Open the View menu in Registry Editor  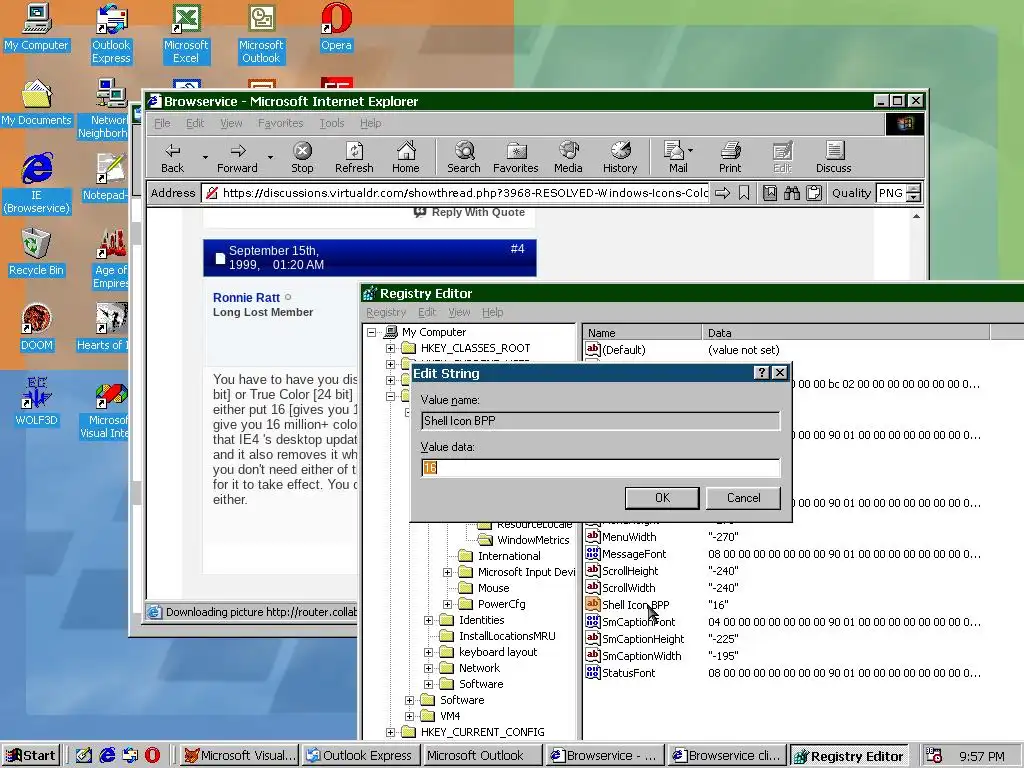coord(459,312)
